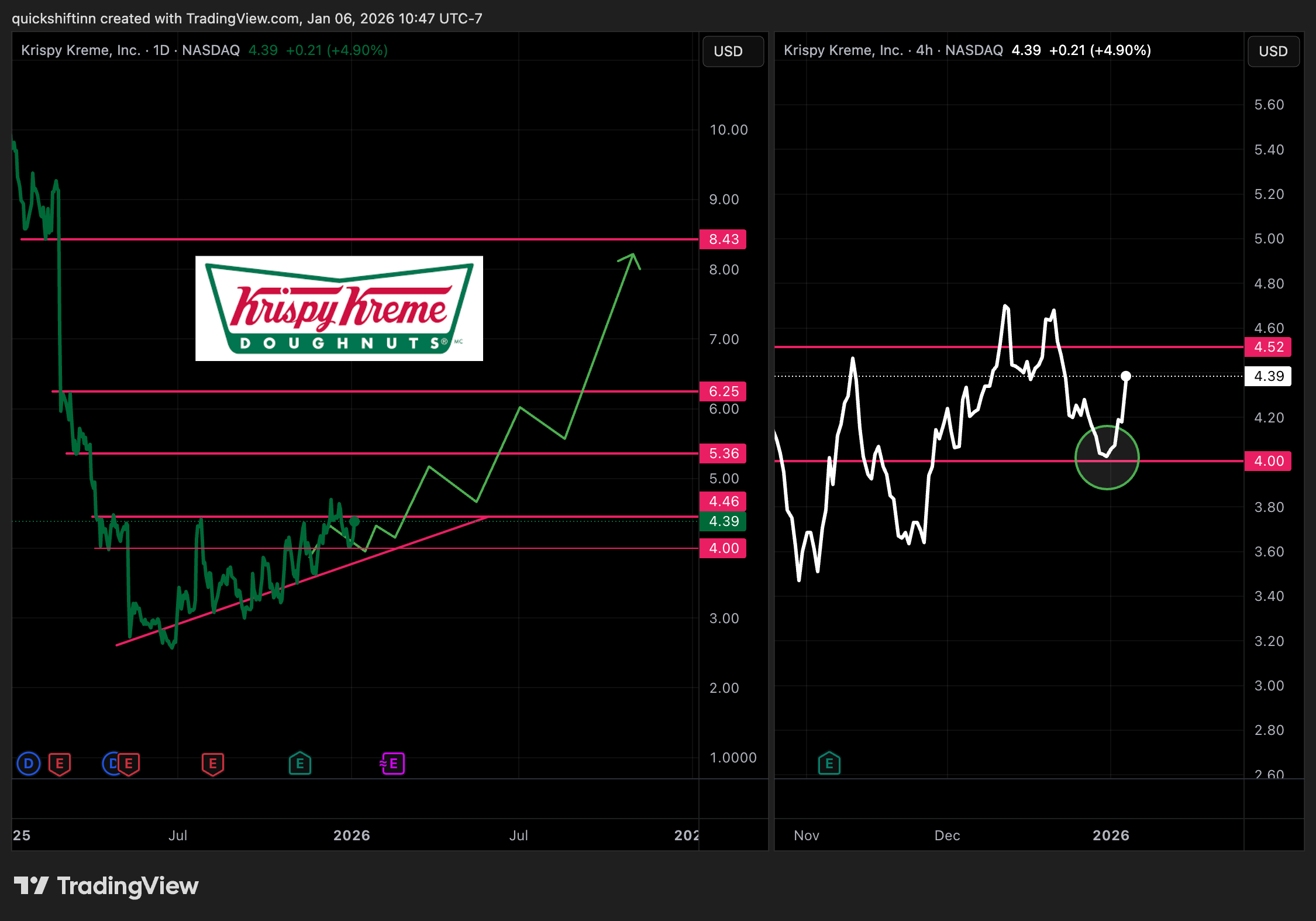Click the first 'Jul' label on the daily time axis
1316x921 pixels.
178,836
